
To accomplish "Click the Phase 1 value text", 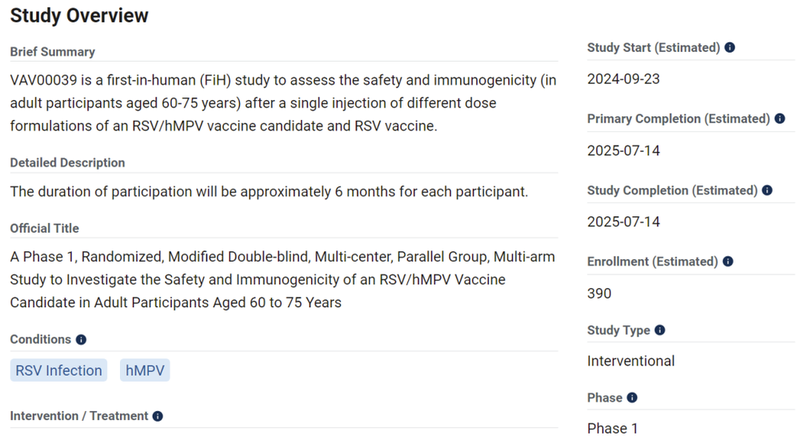I will pos(613,428).
